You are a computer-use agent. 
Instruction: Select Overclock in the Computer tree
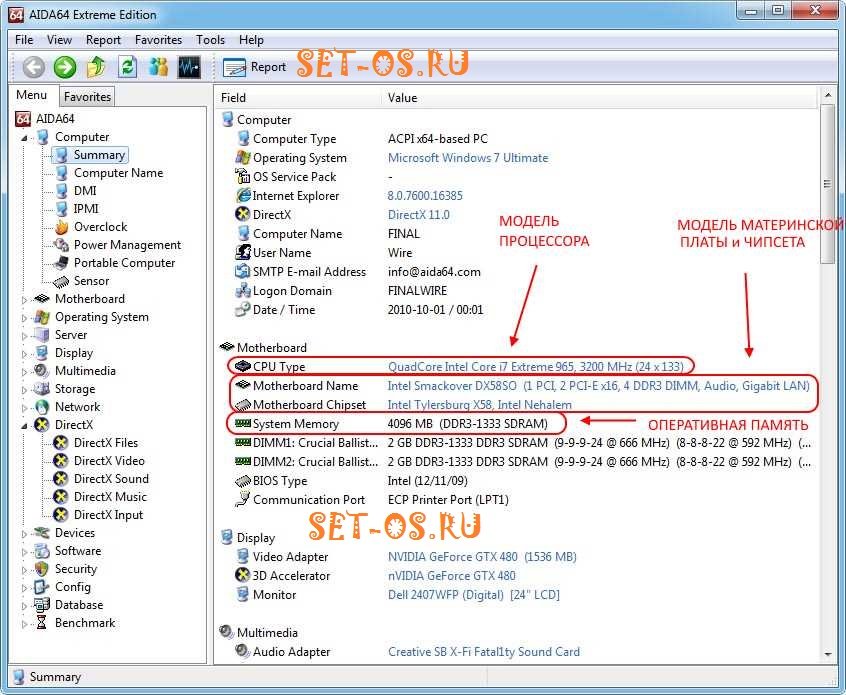pos(100,227)
